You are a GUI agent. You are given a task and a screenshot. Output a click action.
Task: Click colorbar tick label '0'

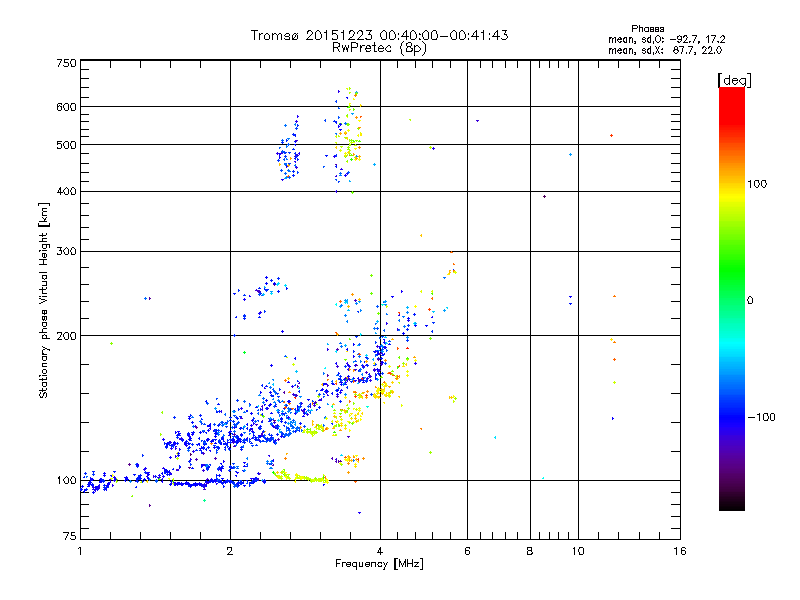click(x=750, y=301)
